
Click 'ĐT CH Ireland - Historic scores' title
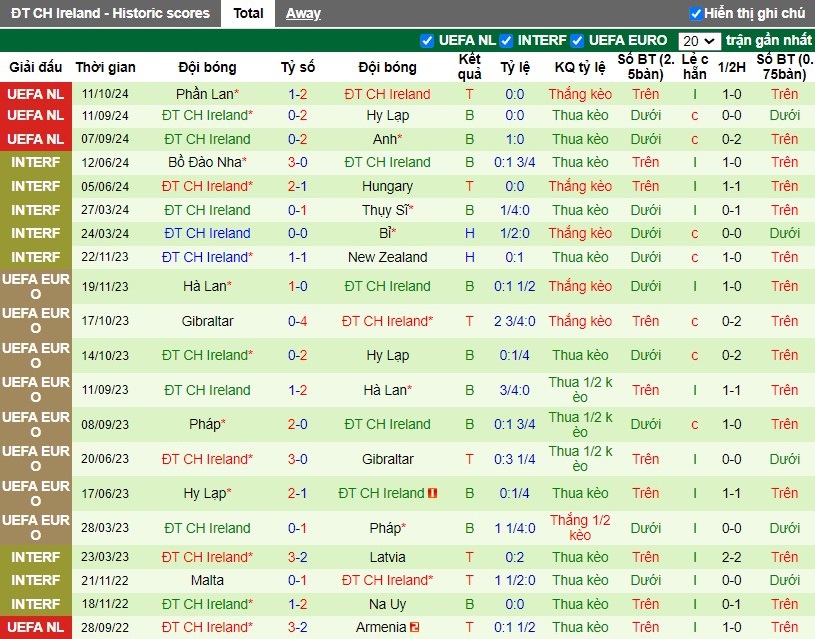pos(110,14)
